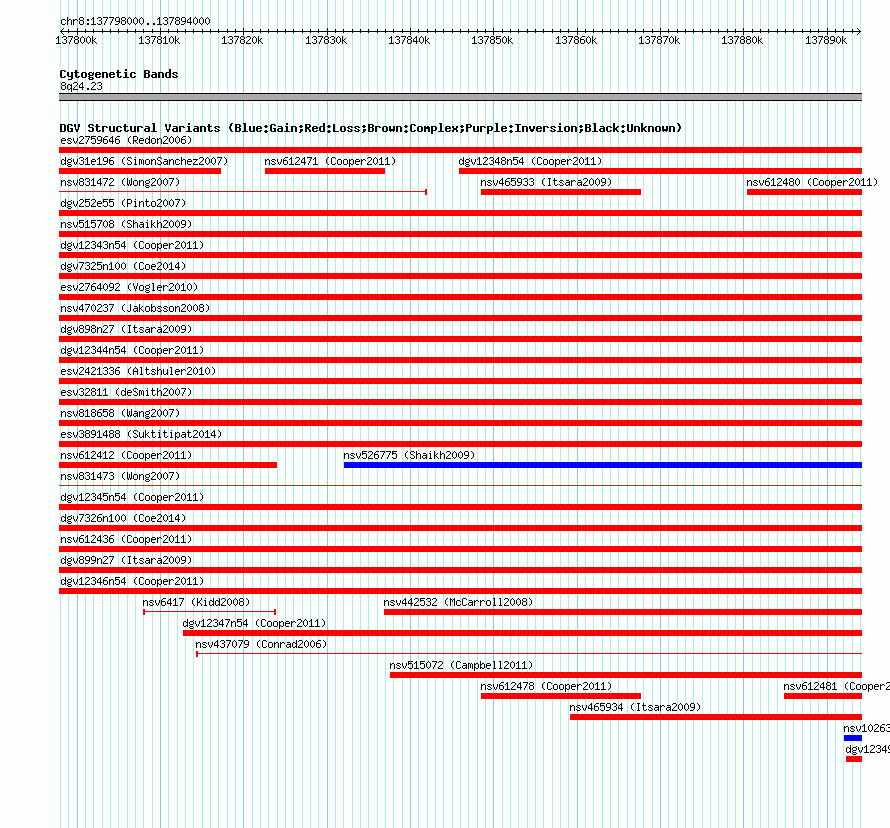Select dgv12343n54 (Cooper2011) variant

tap(132, 245)
